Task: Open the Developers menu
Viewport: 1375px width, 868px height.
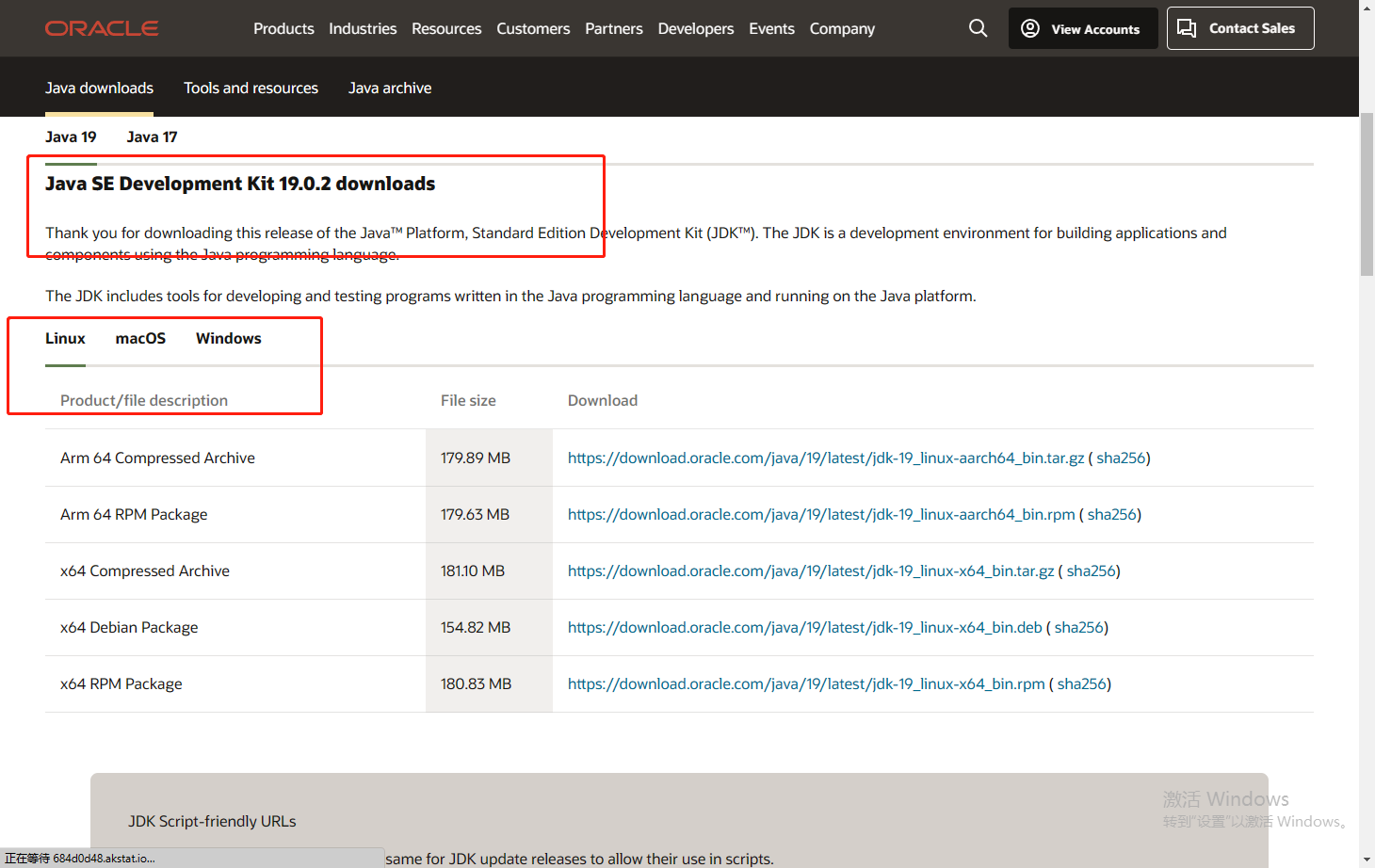Action: (696, 28)
